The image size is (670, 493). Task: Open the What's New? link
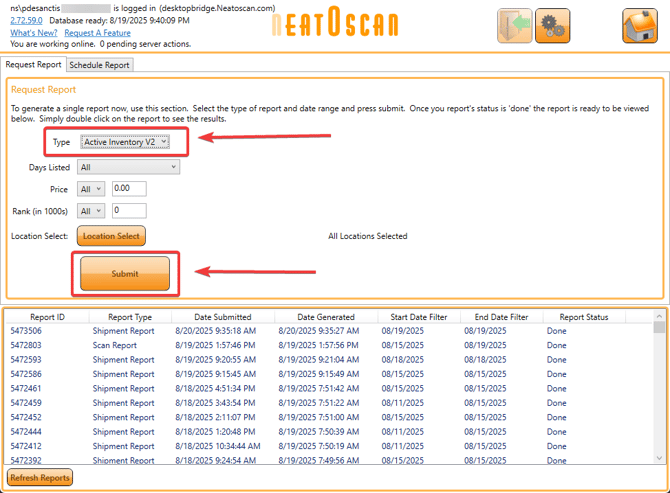(35, 33)
